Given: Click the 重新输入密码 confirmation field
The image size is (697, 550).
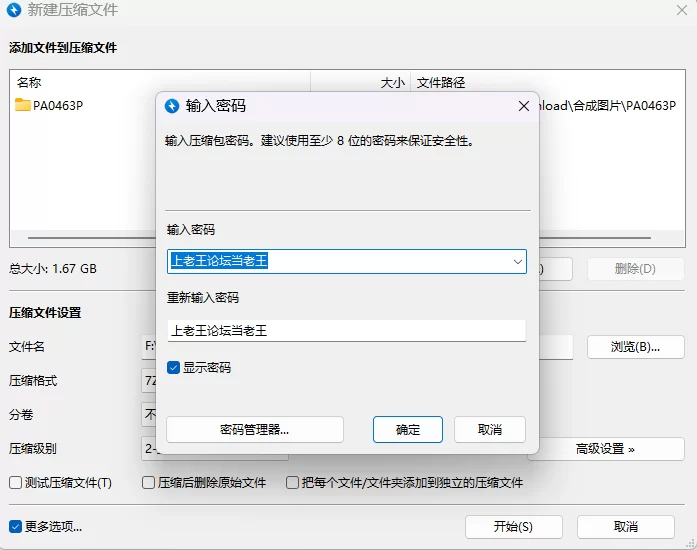Looking at the screenshot, I should point(347,330).
